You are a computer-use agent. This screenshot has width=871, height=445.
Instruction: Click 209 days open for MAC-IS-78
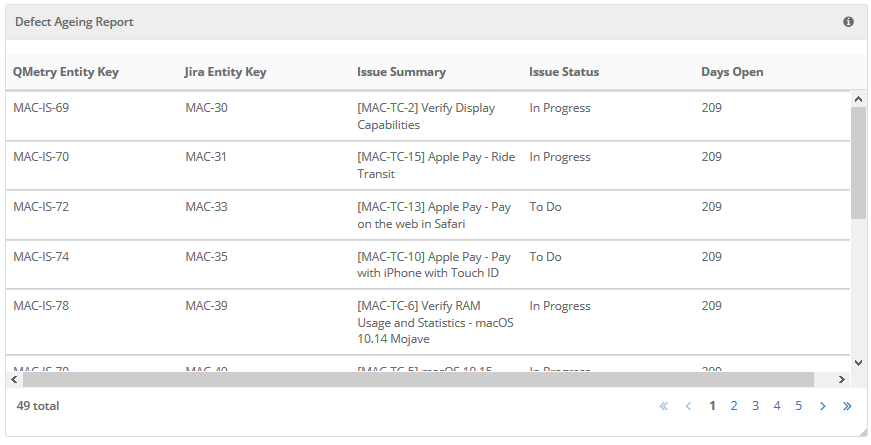point(712,306)
